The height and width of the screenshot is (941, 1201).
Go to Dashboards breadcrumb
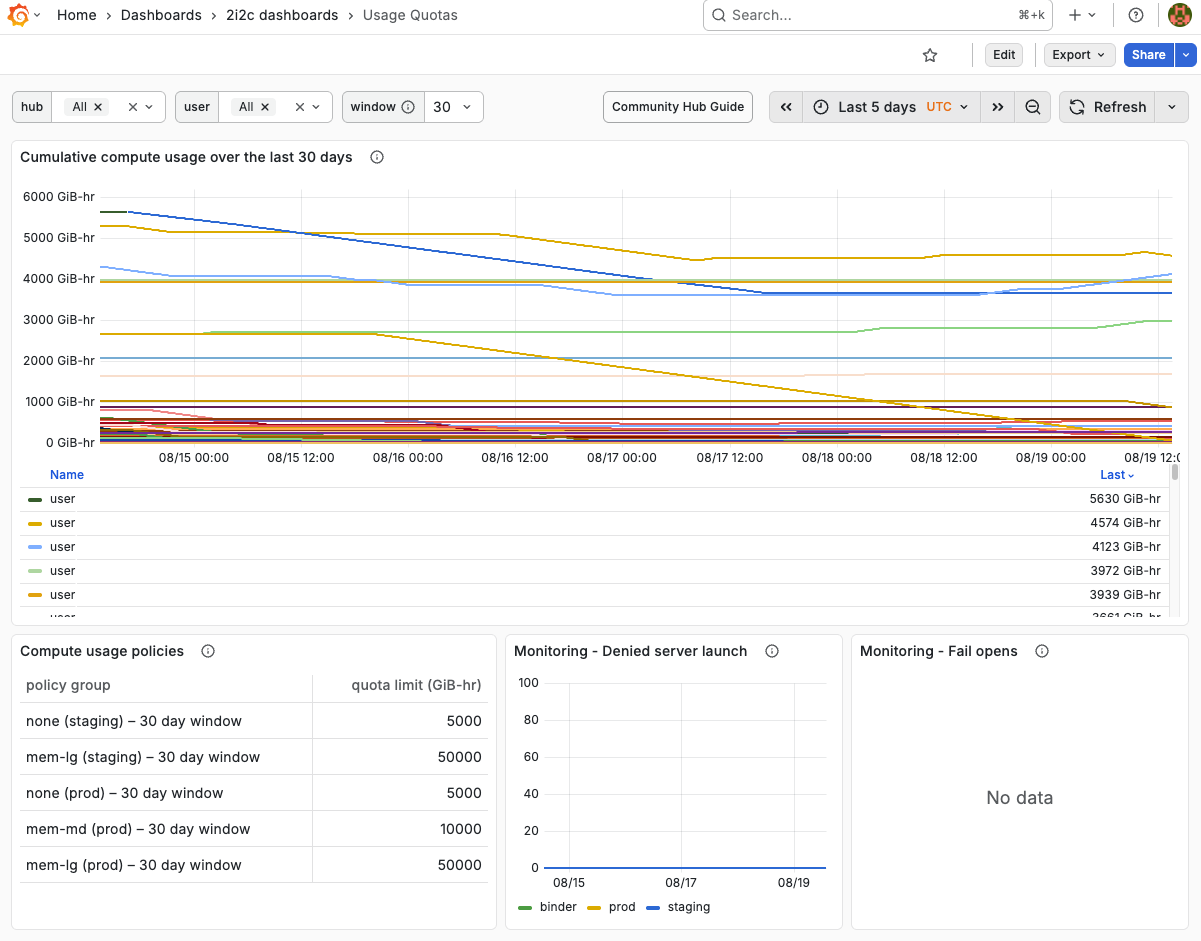pyautogui.click(x=161, y=15)
